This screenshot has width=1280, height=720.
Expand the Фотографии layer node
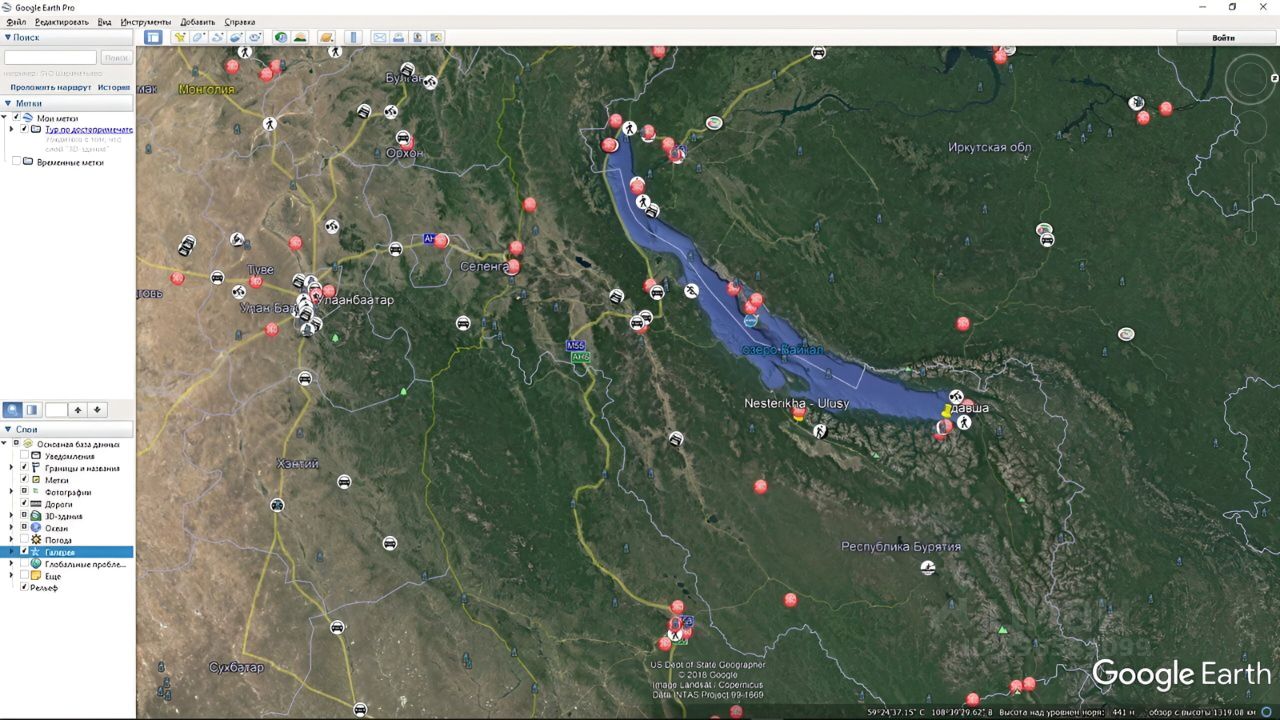(x=12, y=492)
